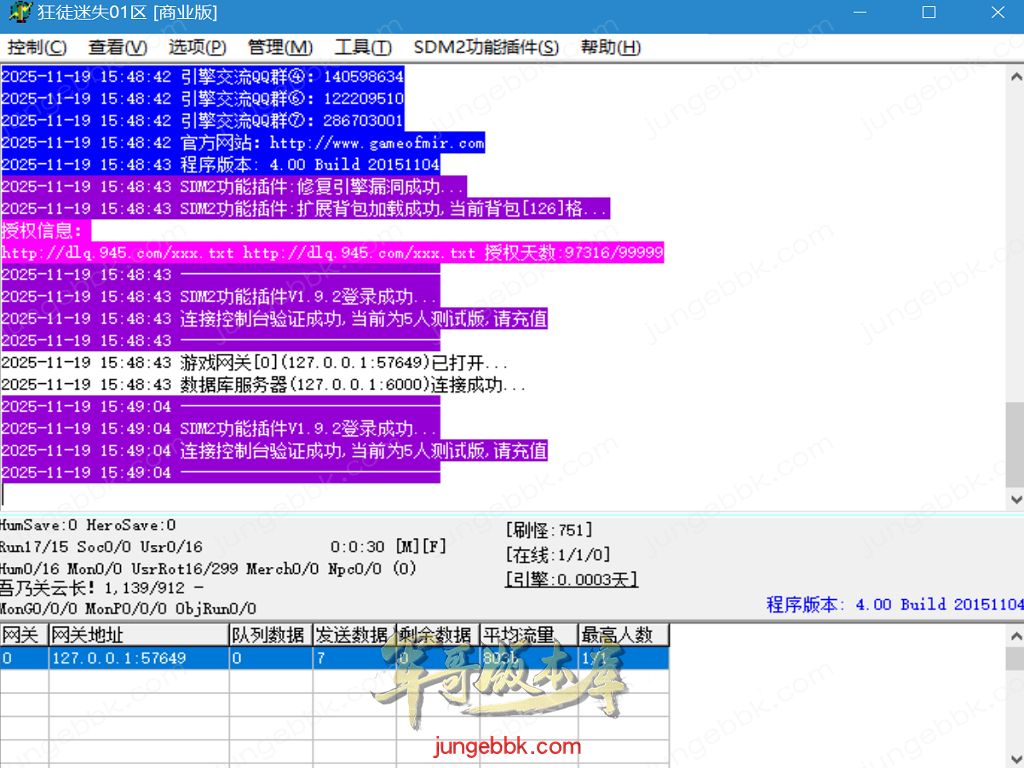The image size is (1024, 768).
Task: Maximize the 狂徒迷失01区 window
Action: pos(929,13)
